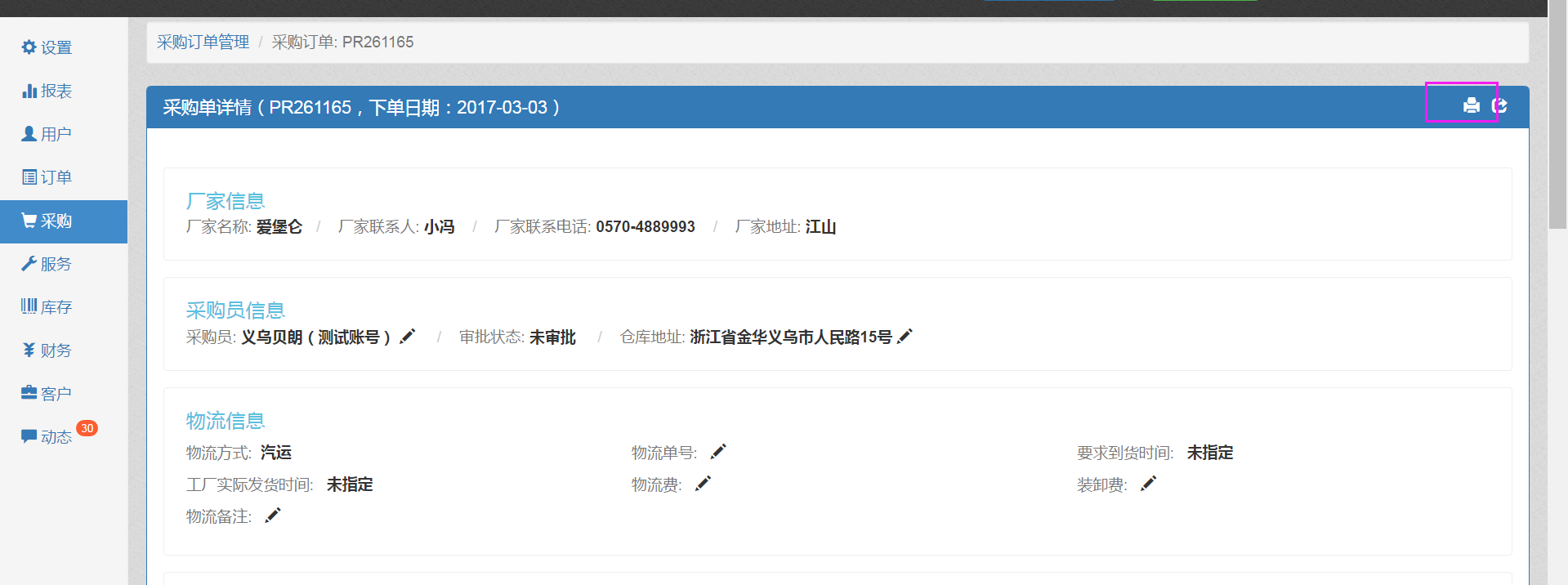The image size is (1568, 585).
Task: Click the 采购订单: PR261165 breadcrumb
Action: [342, 42]
